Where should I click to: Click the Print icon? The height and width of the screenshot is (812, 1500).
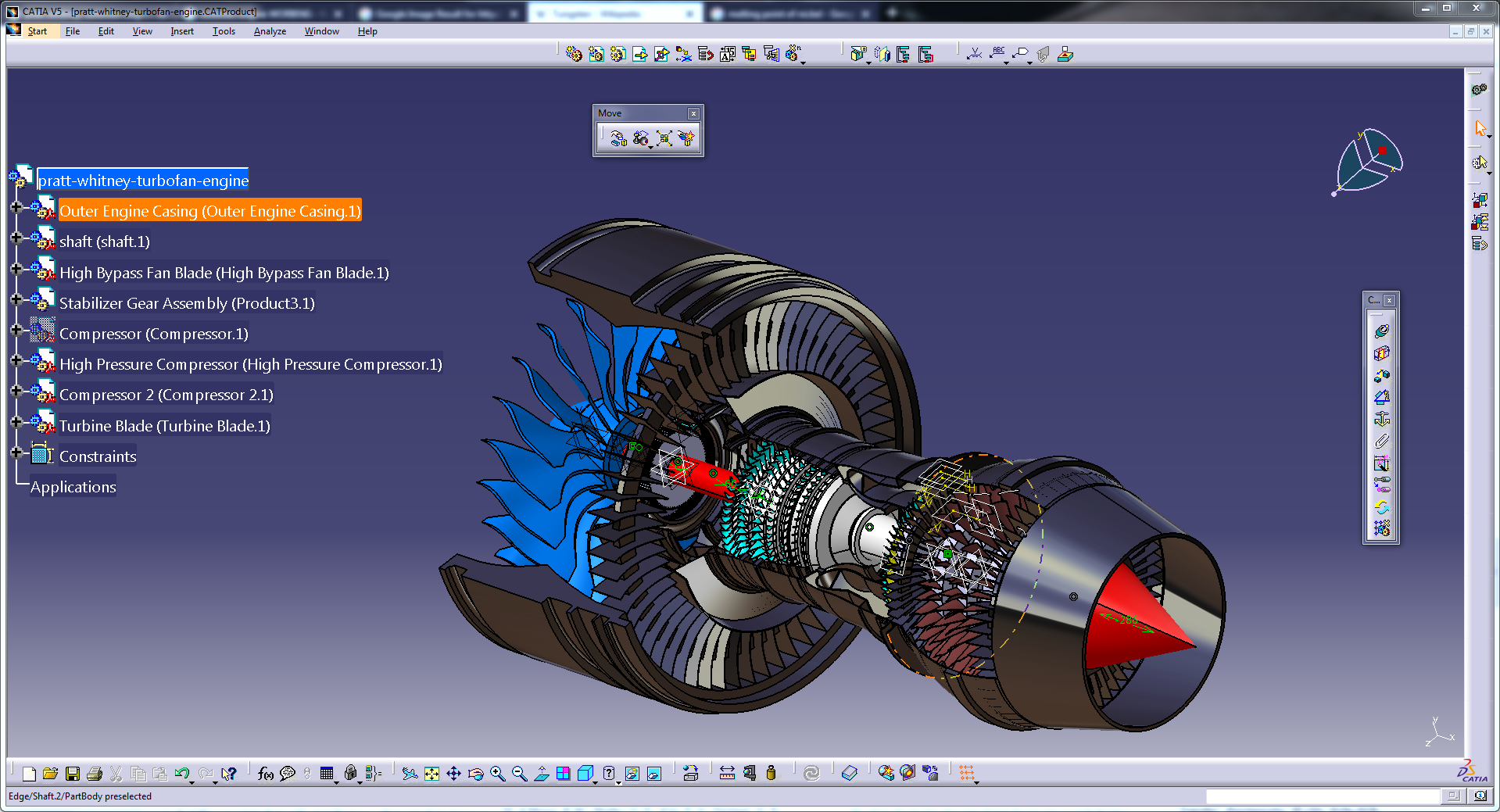point(95,774)
